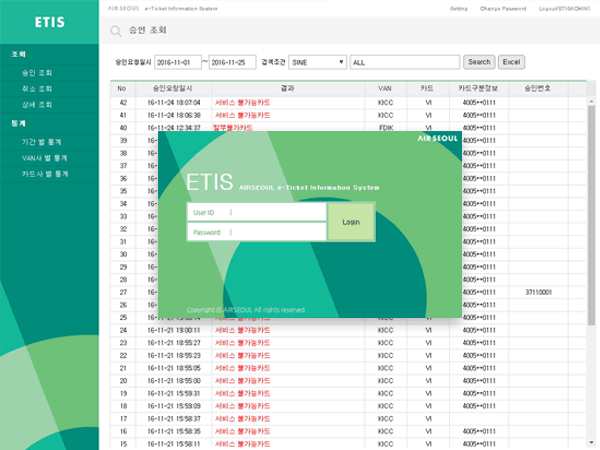Focus the start date field 2016-11-01
The image size is (600, 450).
(x=178, y=62)
